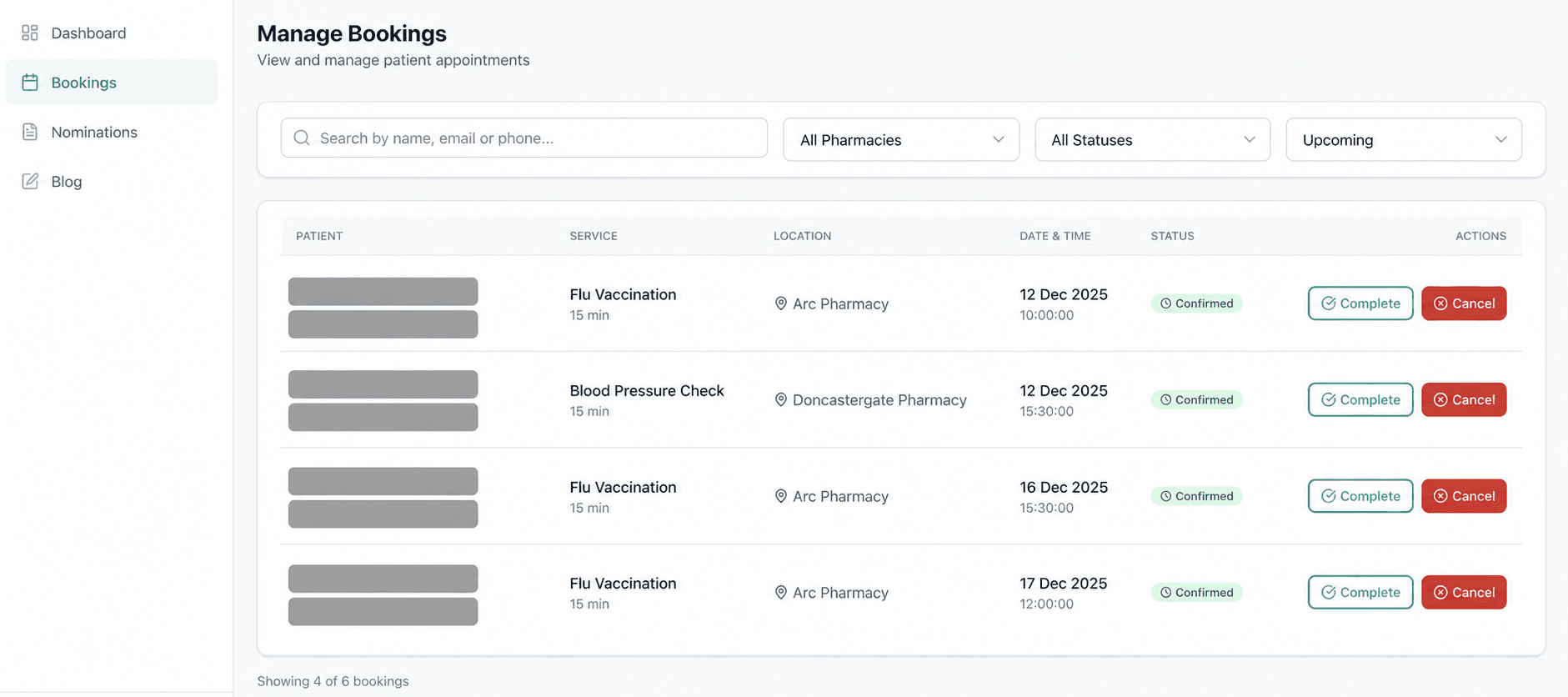Click the 17 Dec 2025 date cell
The image size is (1568, 697).
click(x=1063, y=583)
